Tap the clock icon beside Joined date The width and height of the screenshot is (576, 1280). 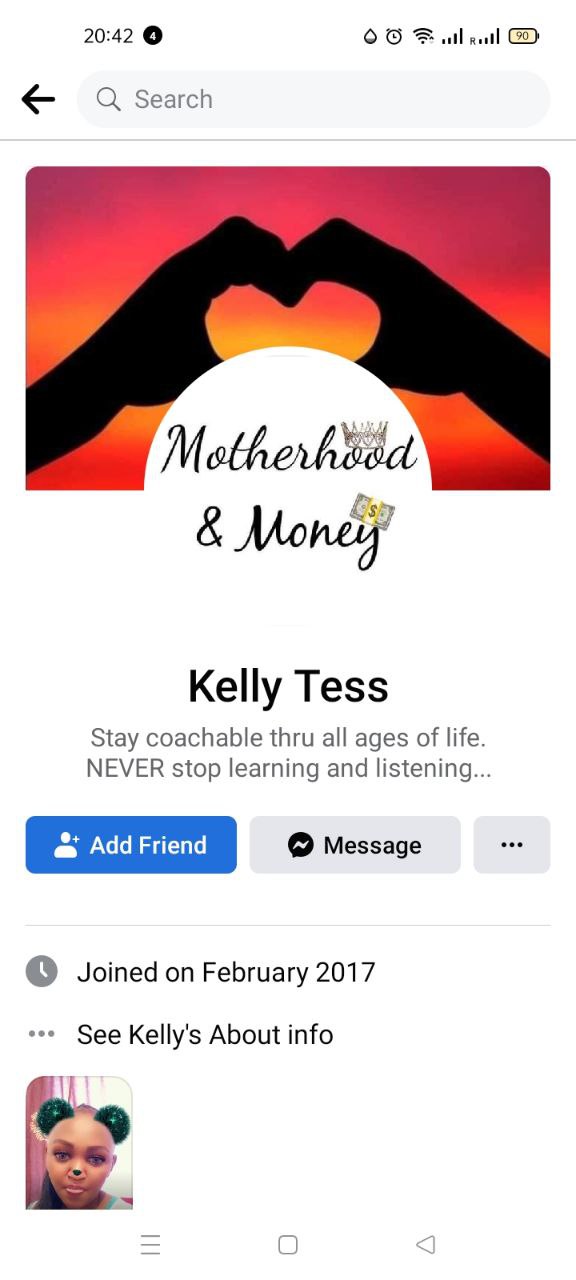pos(41,971)
